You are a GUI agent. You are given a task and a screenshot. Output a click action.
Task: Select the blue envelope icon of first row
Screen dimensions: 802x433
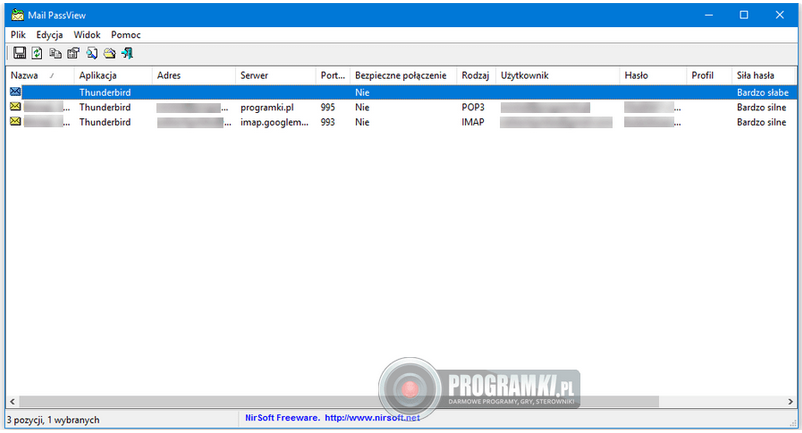[x=15, y=92]
